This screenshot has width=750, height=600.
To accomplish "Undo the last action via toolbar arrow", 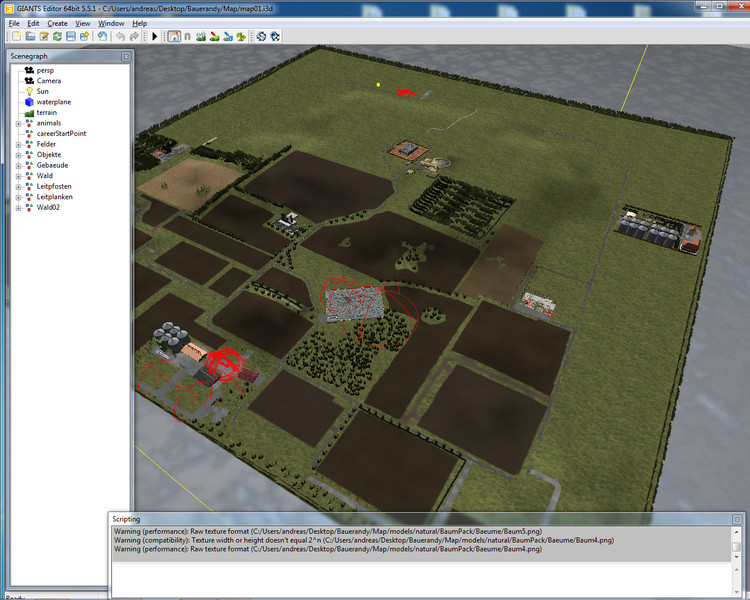I will (x=120, y=36).
